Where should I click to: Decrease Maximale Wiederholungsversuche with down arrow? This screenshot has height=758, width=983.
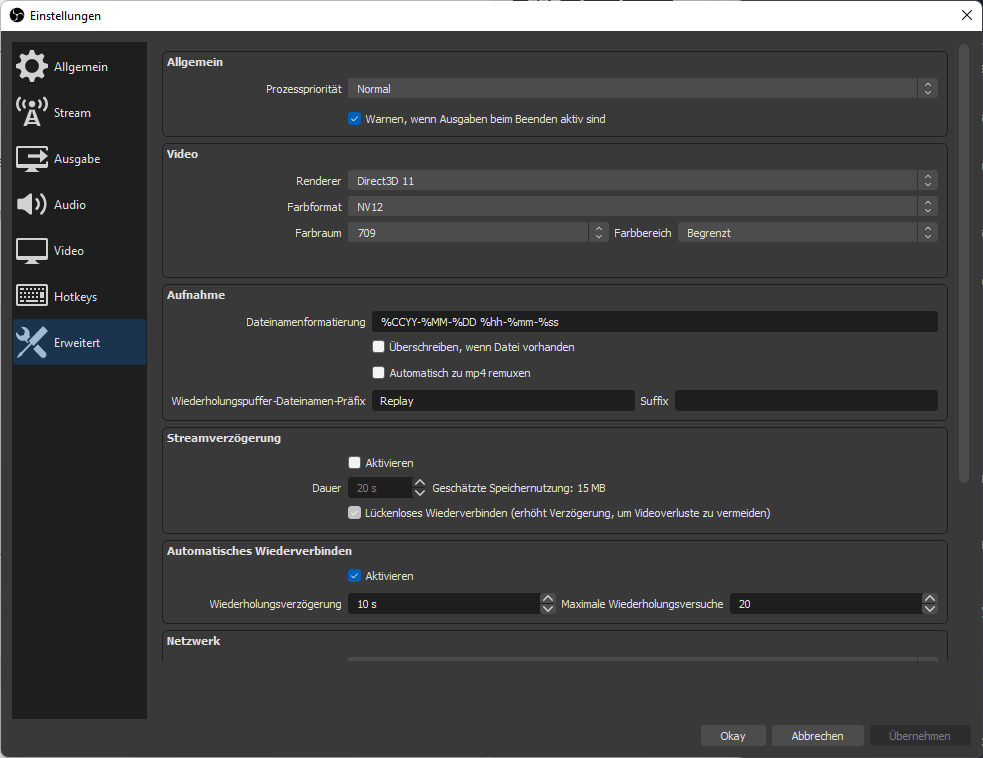[930, 609]
